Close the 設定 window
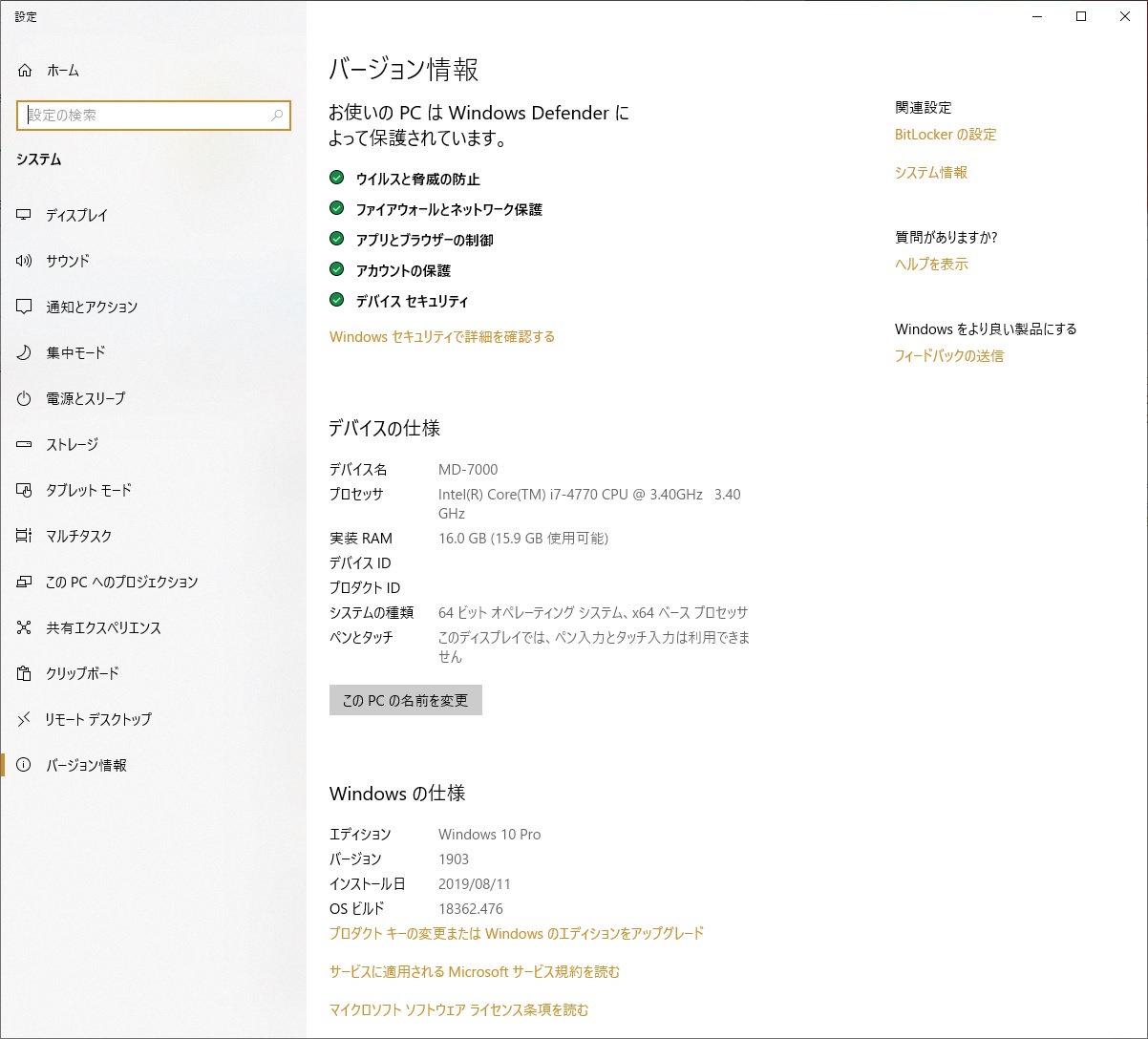 [1125, 16]
